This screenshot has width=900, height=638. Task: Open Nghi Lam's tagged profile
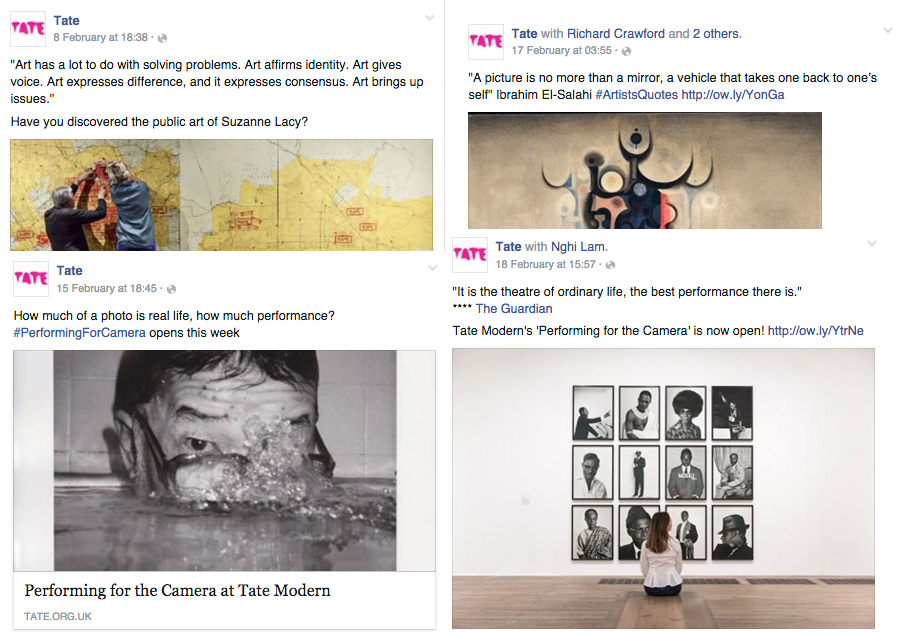578,247
